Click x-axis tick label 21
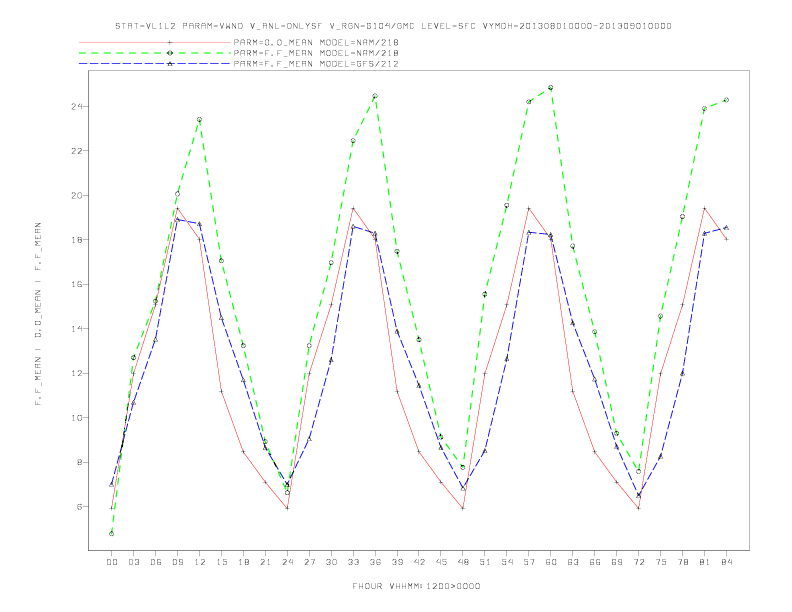 coord(265,562)
